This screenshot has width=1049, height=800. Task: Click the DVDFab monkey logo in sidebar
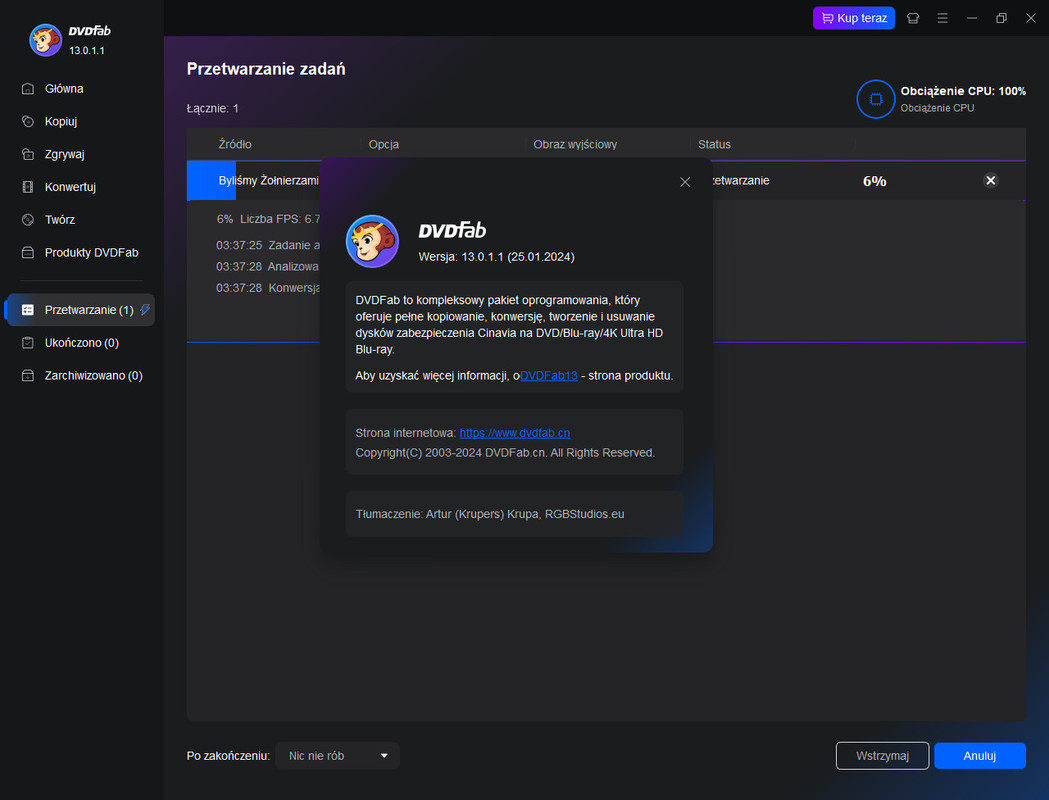coord(45,40)
